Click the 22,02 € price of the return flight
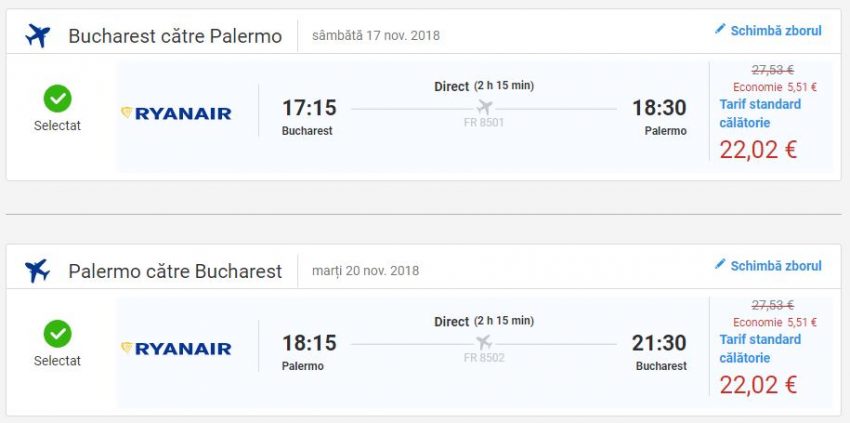Image resolution: width=850 pixels, height=423 pixels. (x=758, y=384)
